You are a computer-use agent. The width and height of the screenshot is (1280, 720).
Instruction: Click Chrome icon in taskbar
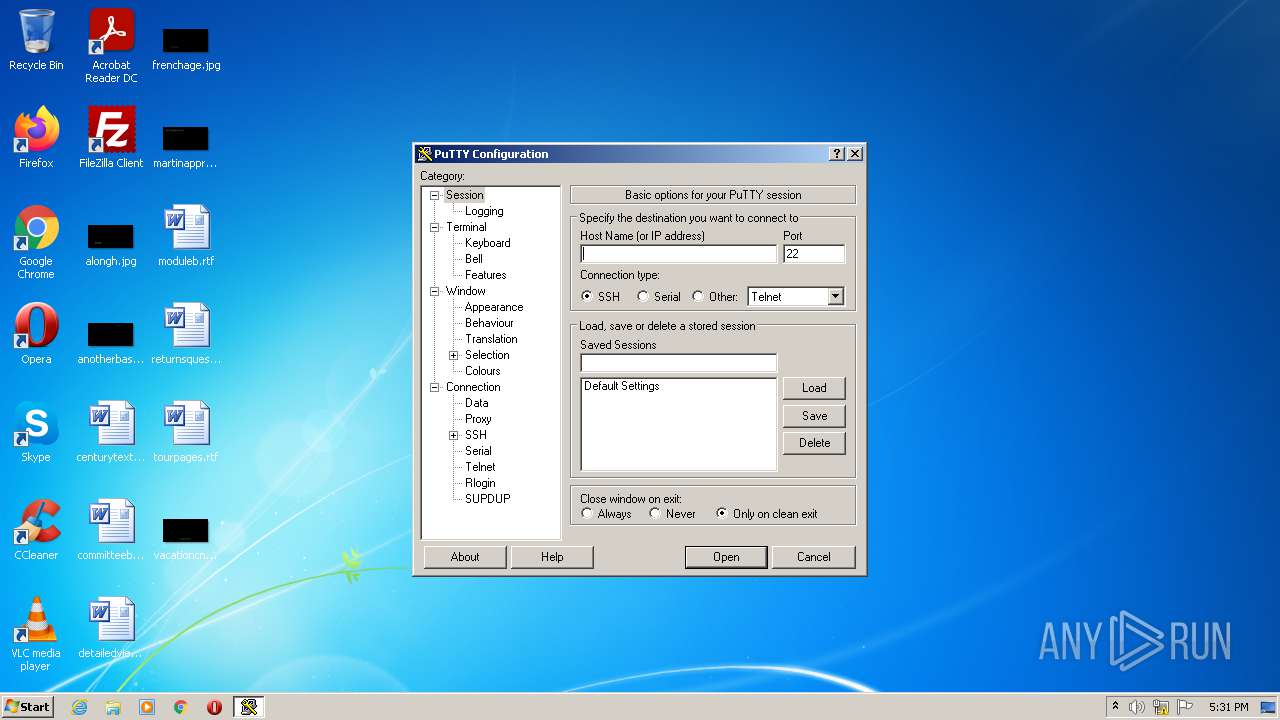[181, 707]
